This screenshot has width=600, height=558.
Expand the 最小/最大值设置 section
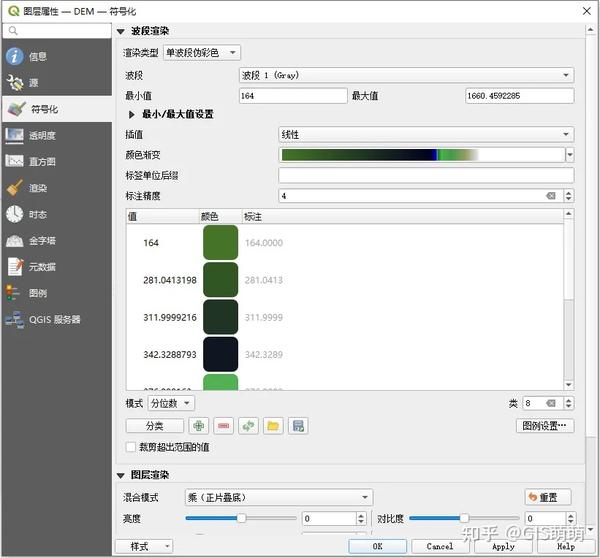pos(131,114)
